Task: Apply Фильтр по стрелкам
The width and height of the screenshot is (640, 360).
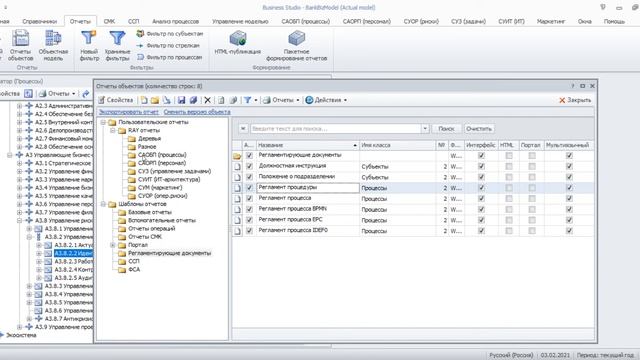Action: [x=168, y=45]
